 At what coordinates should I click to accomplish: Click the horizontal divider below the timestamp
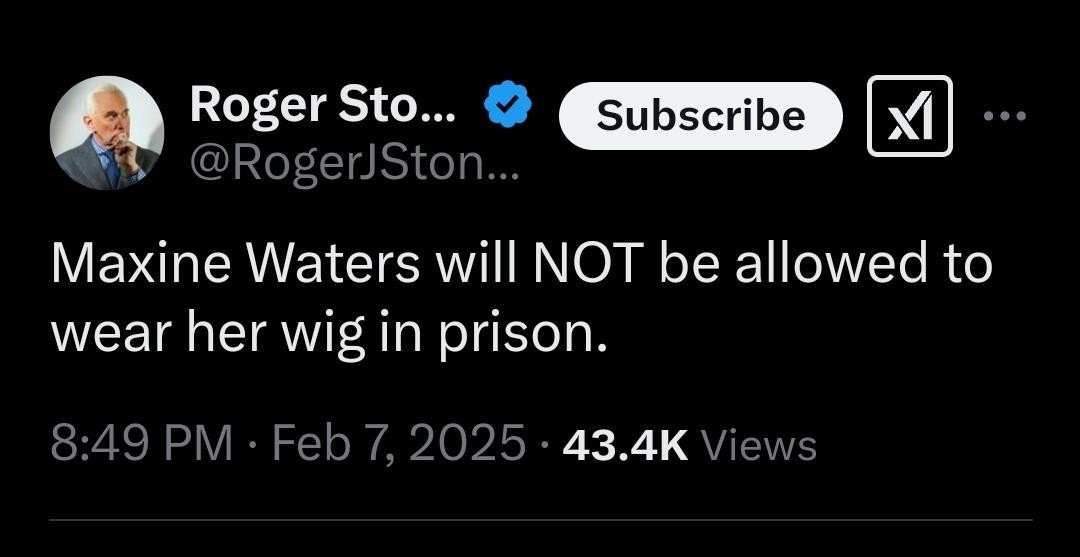click(541, 519)
